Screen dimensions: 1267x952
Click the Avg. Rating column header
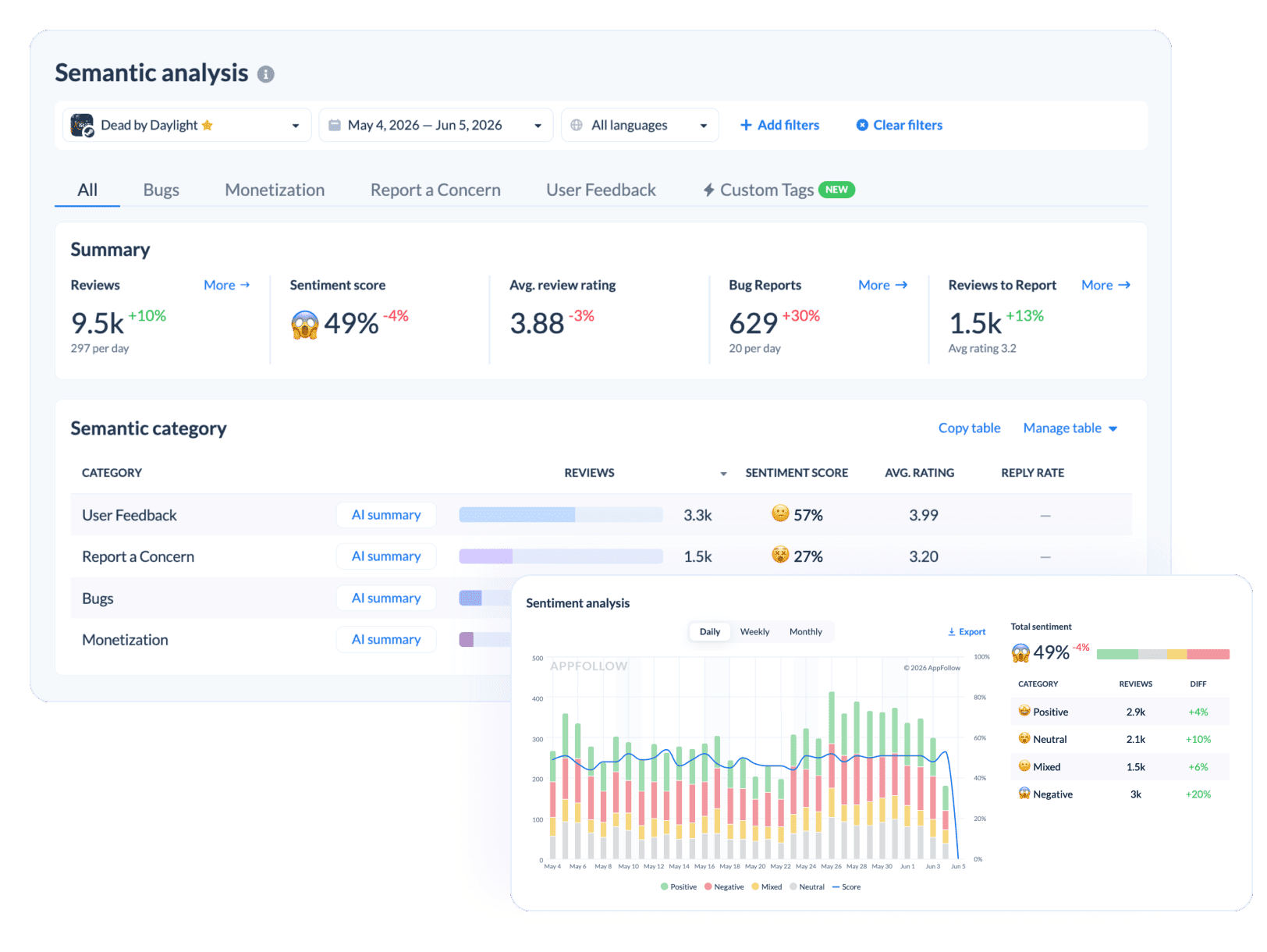[x=919, y=473]
